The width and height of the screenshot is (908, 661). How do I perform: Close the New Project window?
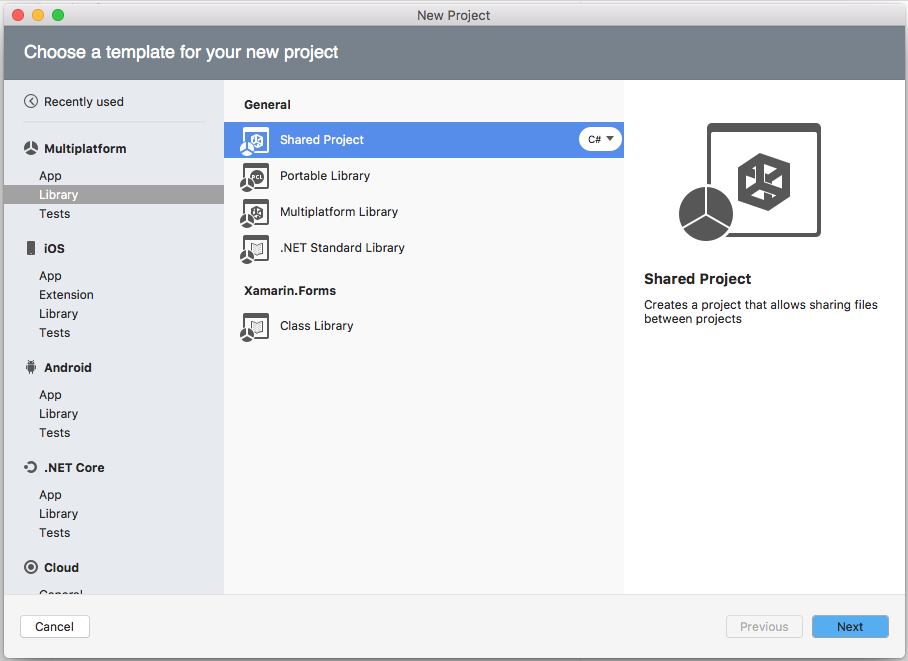point(18,15)
